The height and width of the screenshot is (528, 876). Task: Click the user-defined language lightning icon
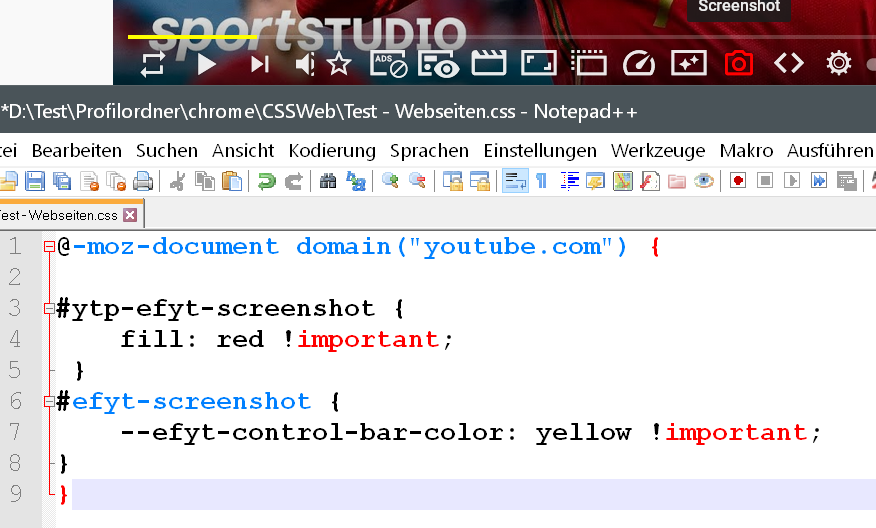[596, 181]
